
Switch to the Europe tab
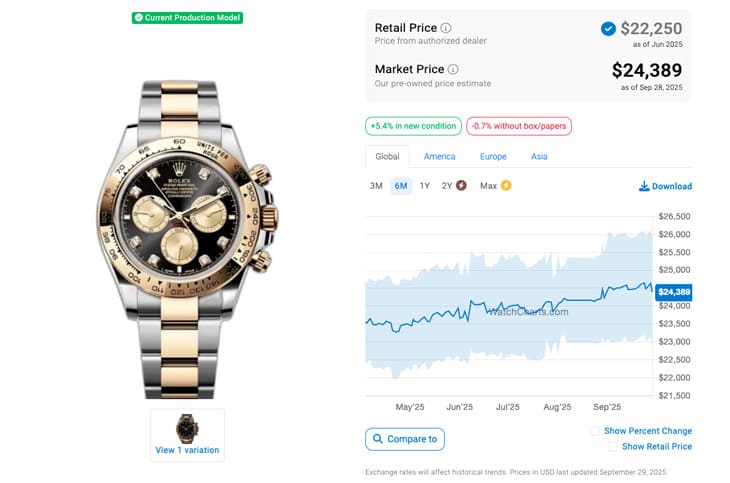pos(493,157)
